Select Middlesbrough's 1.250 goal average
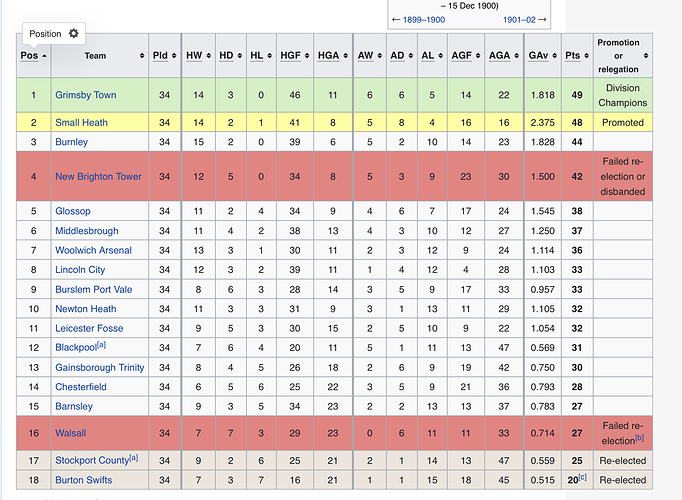The image size is (682, 500). pyautogui.click(x=543, y=231)
